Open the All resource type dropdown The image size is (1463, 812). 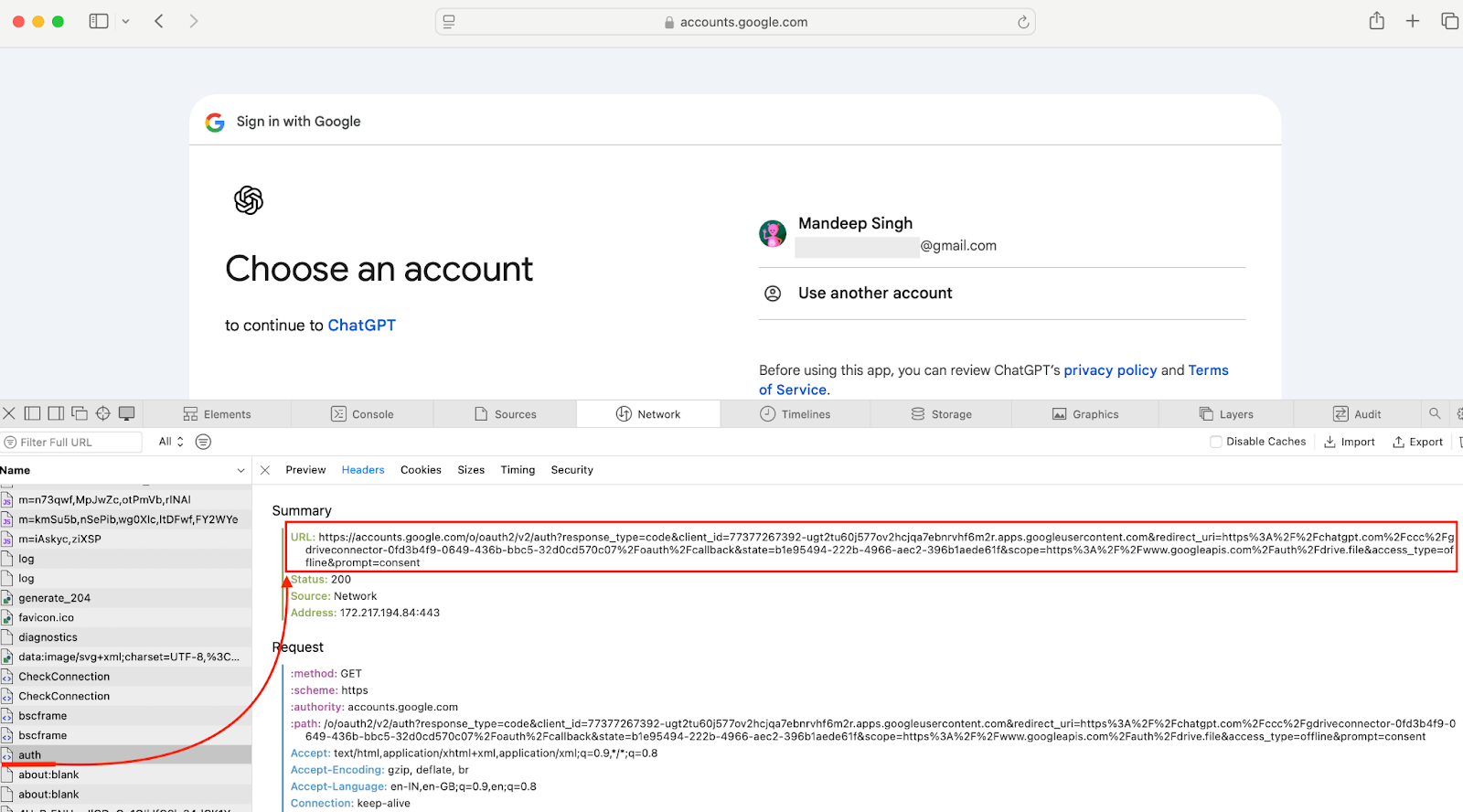coord(171,442)
